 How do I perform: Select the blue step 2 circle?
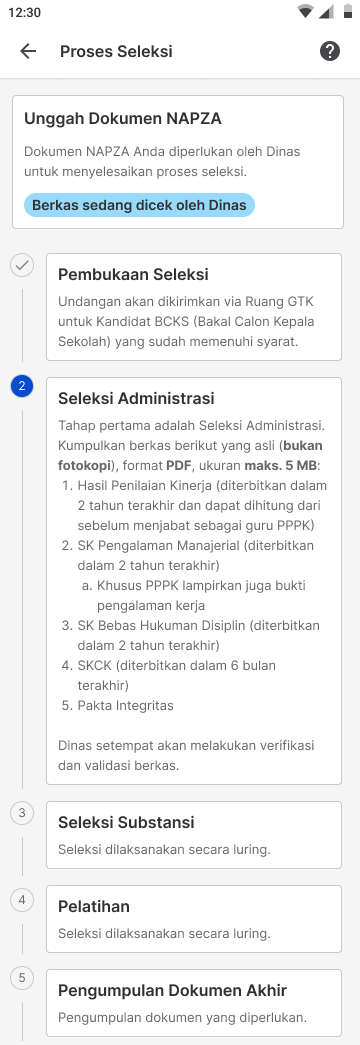[x=22, y=386]
